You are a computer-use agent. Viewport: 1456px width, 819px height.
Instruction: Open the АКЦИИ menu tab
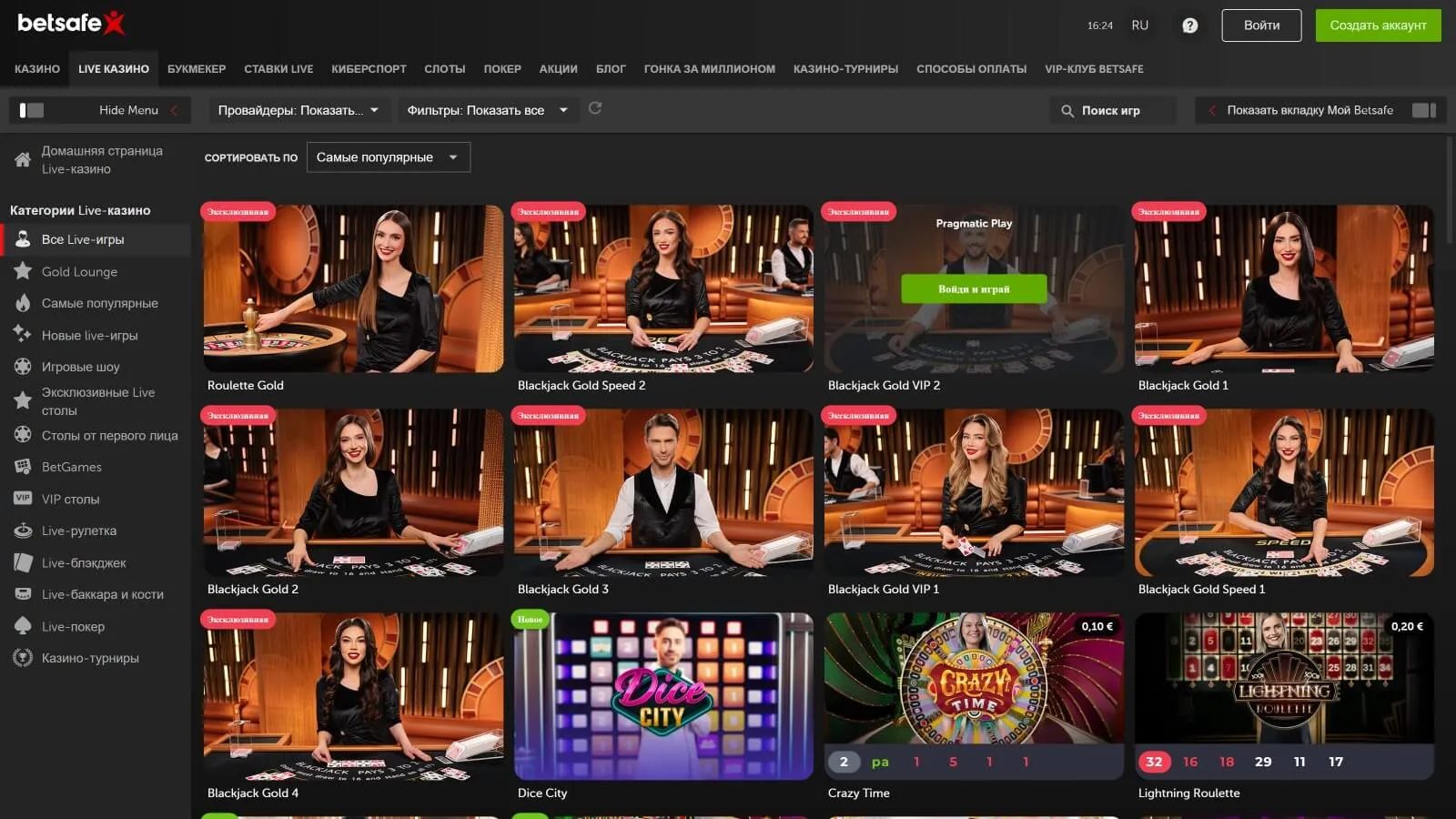click(x=558, y=69)
